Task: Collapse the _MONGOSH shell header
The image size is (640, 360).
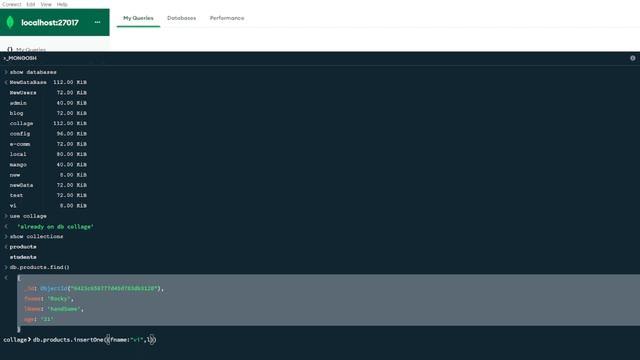Action: 20,58
